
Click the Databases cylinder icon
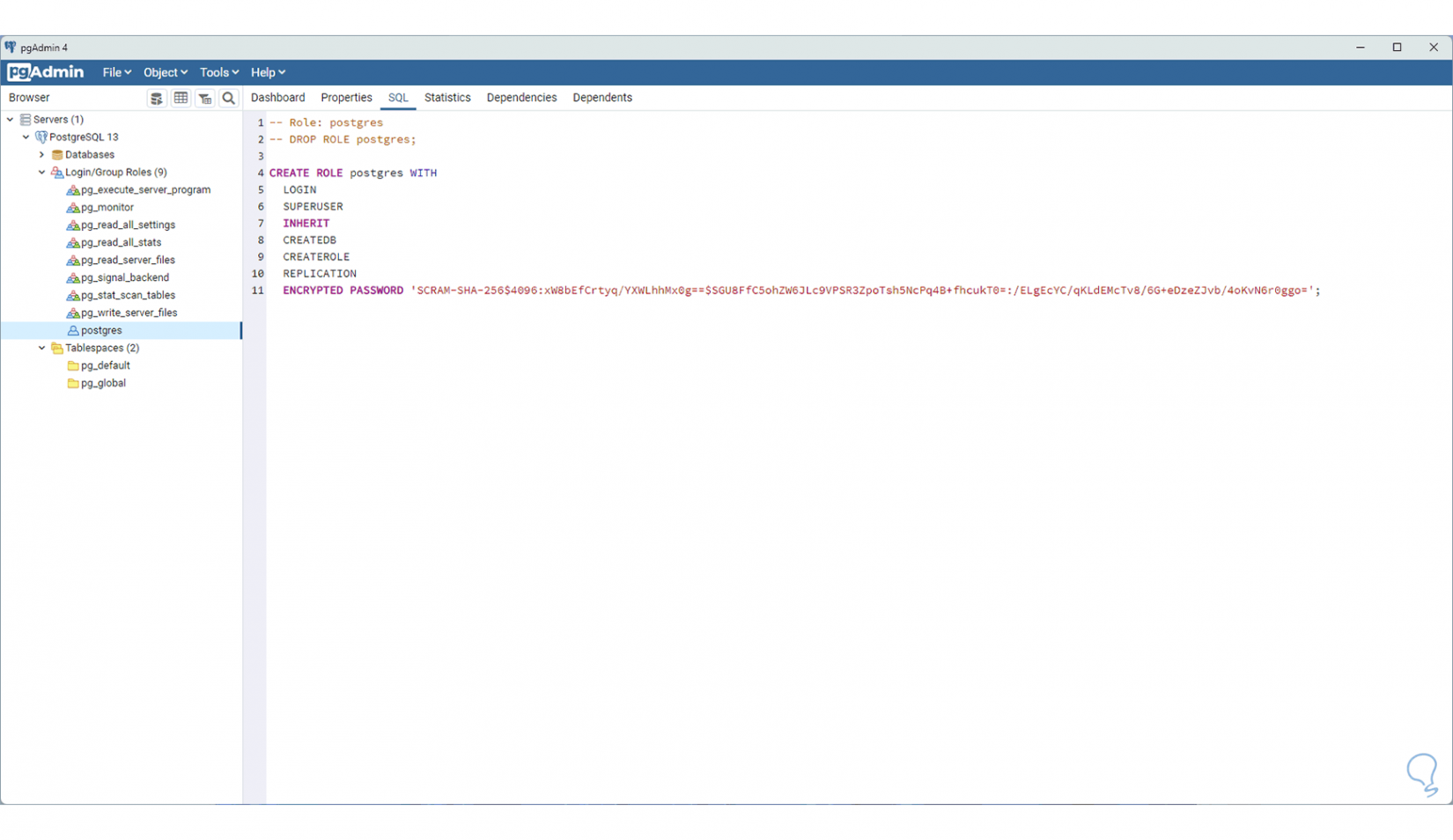tap(57, 155)
